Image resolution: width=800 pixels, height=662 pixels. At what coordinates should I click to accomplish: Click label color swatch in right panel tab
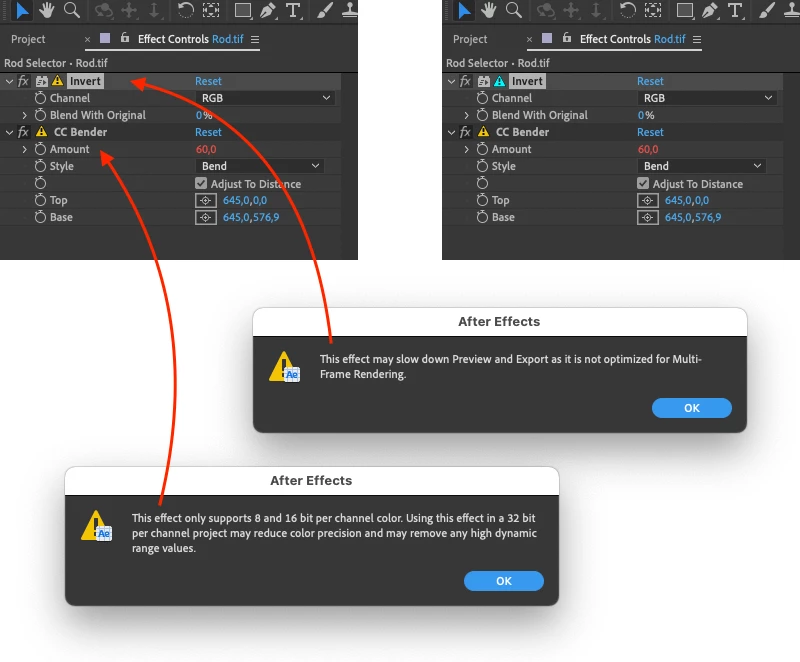[546, 38]
